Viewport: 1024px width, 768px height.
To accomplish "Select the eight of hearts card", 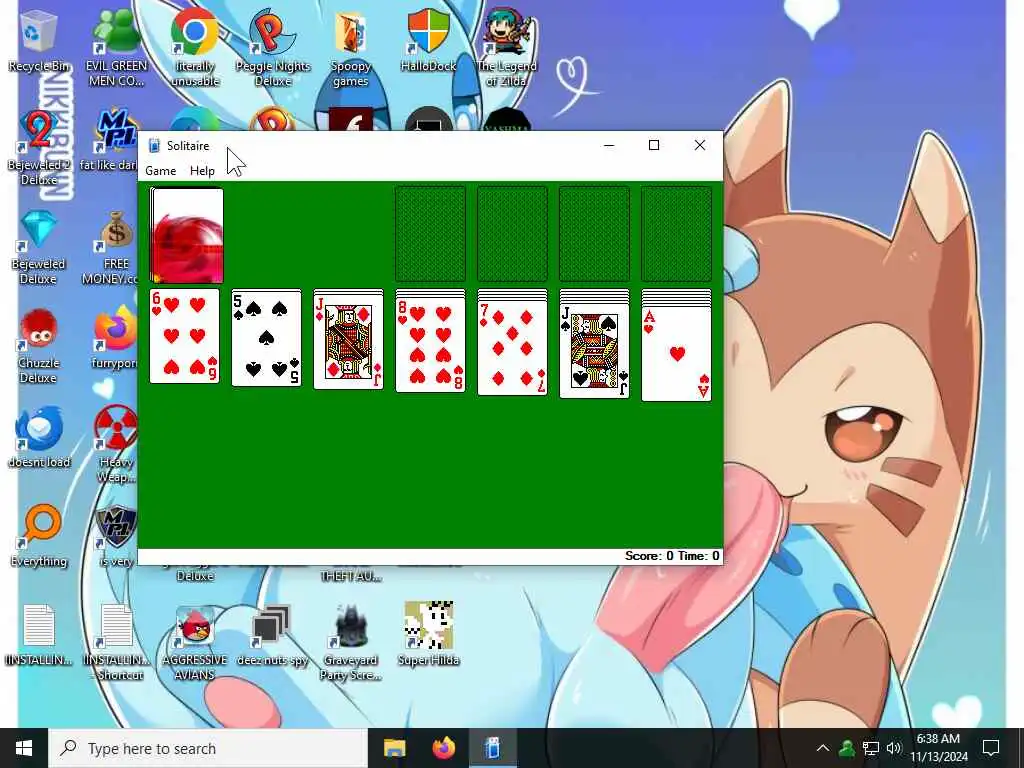I will (x=430, y=344).
